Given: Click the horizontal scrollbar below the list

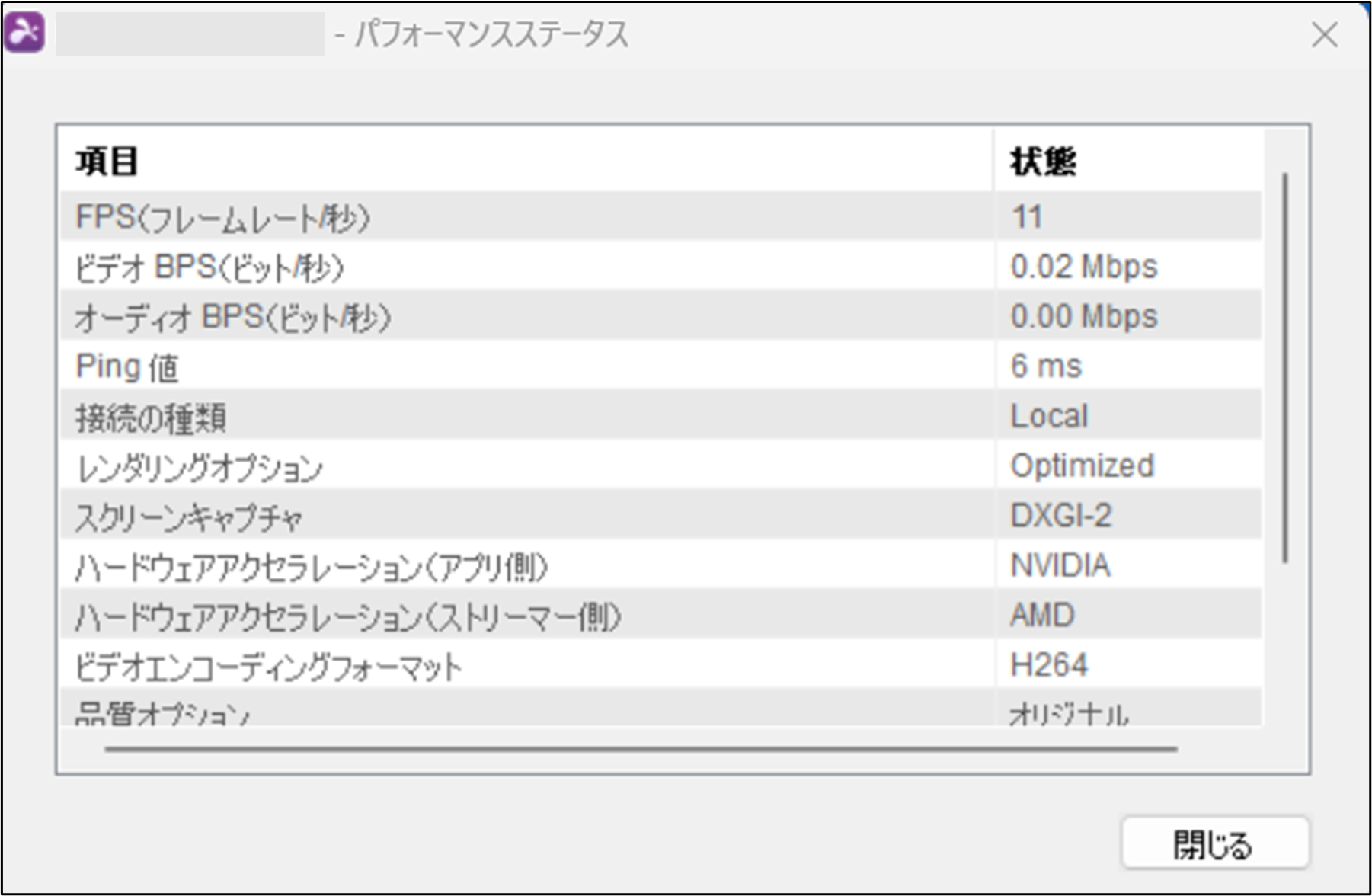Looking at the screenshot, I should (640, 749).
